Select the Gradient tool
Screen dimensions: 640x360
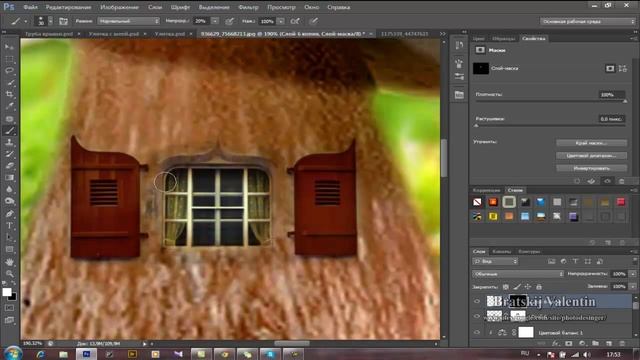[9, 178]
